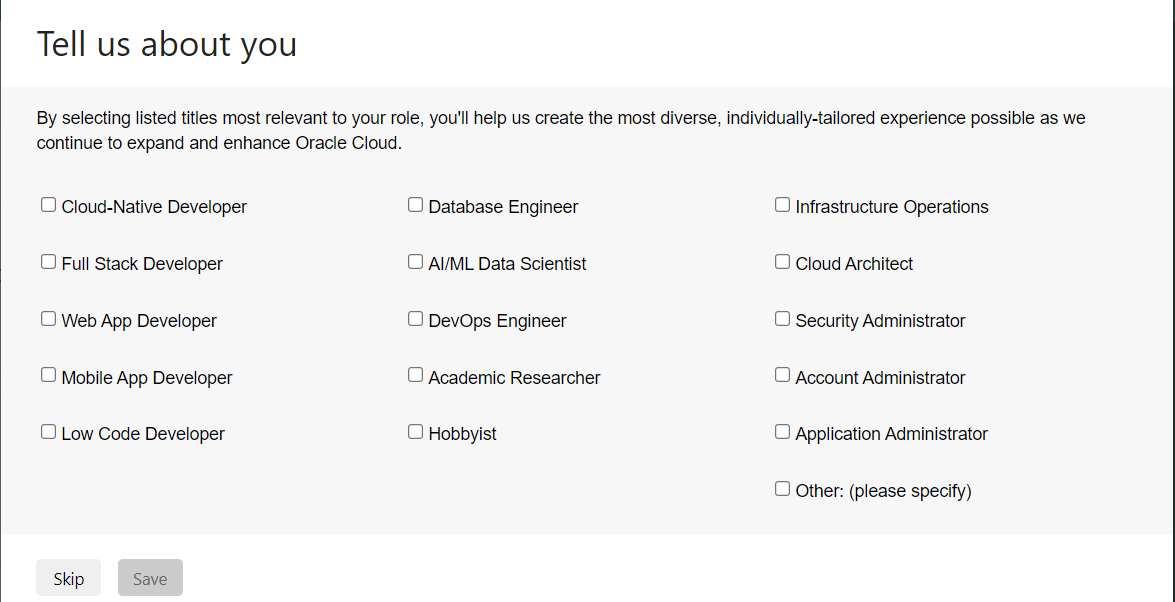Screen dimensions: 1175x602
Task: Tick the DevOps Engineer checkbox
Action: pyautogui.click(x=415, y=319)
